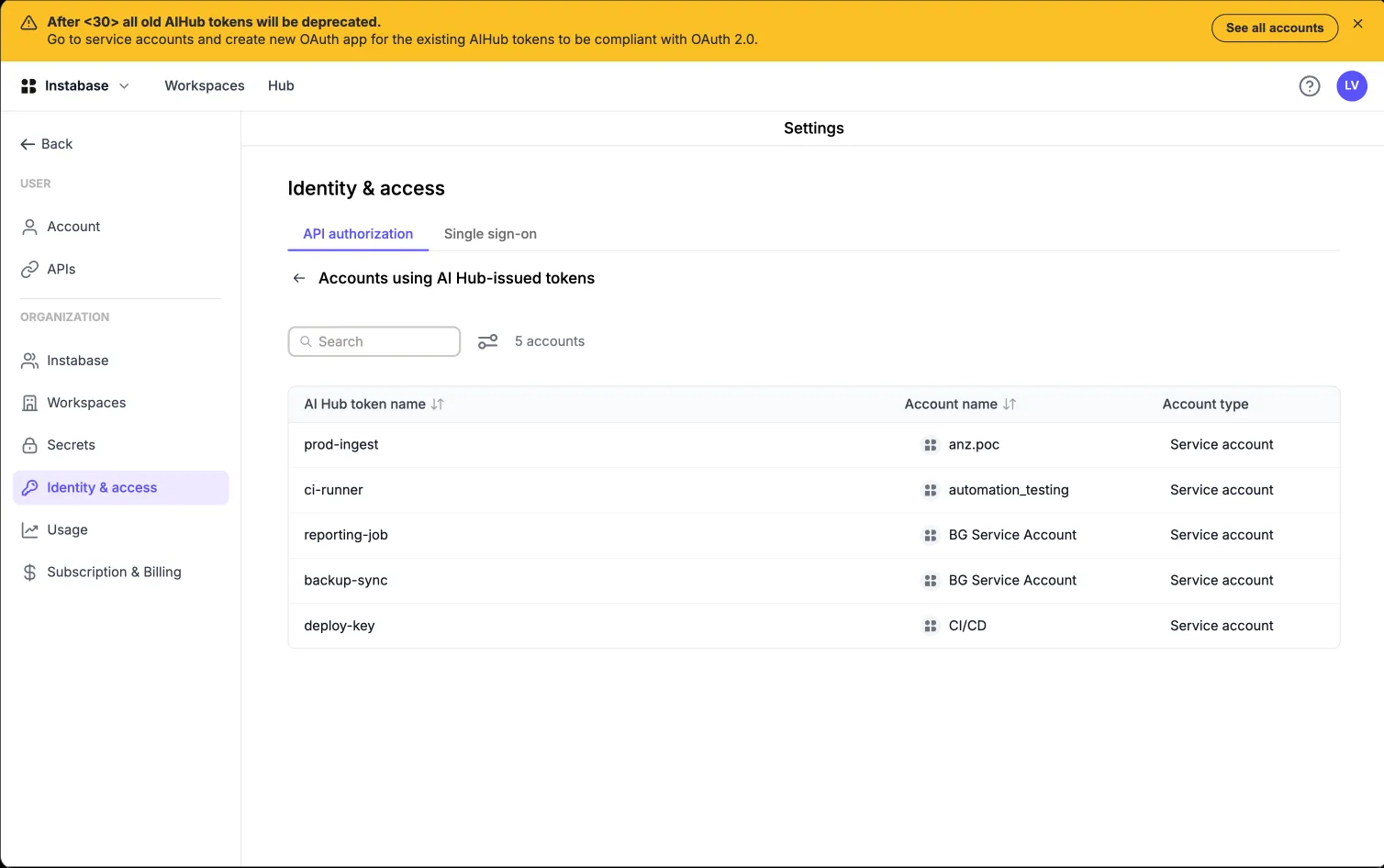Click the See all accounts button
Viewport: 1384px width, 868px height.
pyautogui.click(x=1275, y=28)
